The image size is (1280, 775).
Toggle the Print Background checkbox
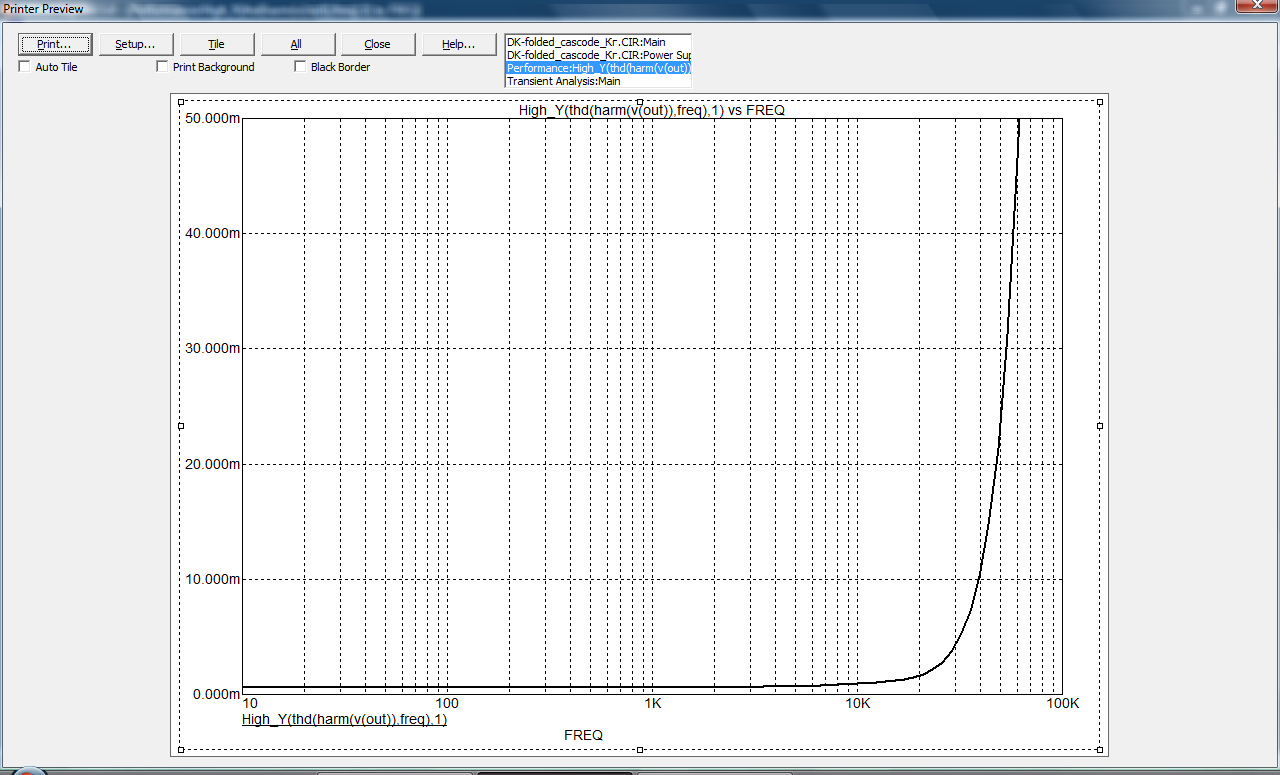pos(162,67)
